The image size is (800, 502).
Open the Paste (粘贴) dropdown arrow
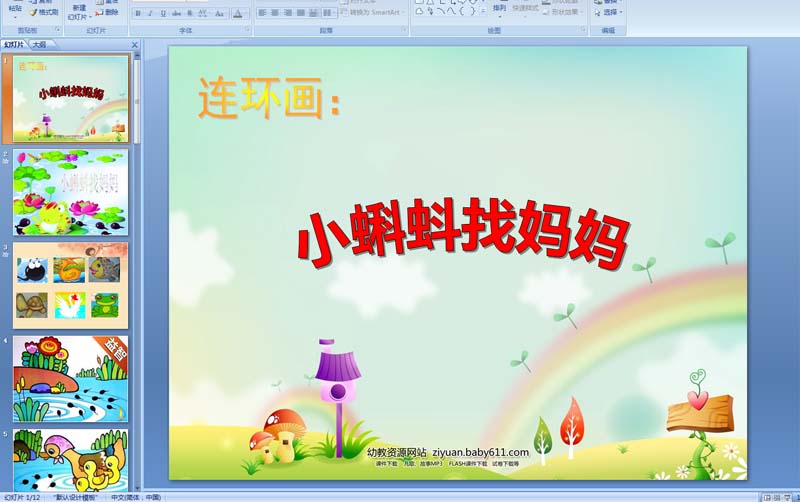pyautogui.click(x=15, y=17)
